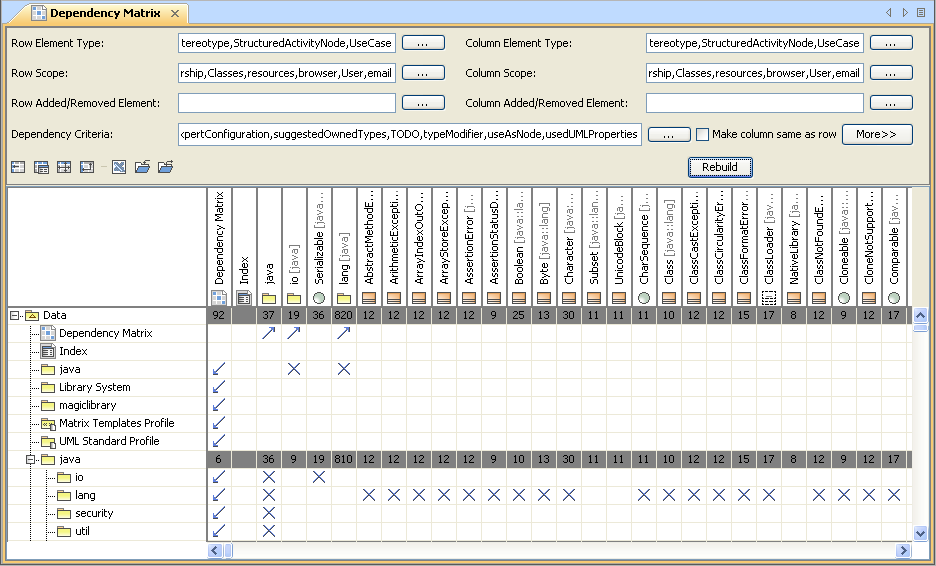The height and width of the screenshot is (566, 936).
Task: Collapse the expanded java package node
Action: pos(31,459)
